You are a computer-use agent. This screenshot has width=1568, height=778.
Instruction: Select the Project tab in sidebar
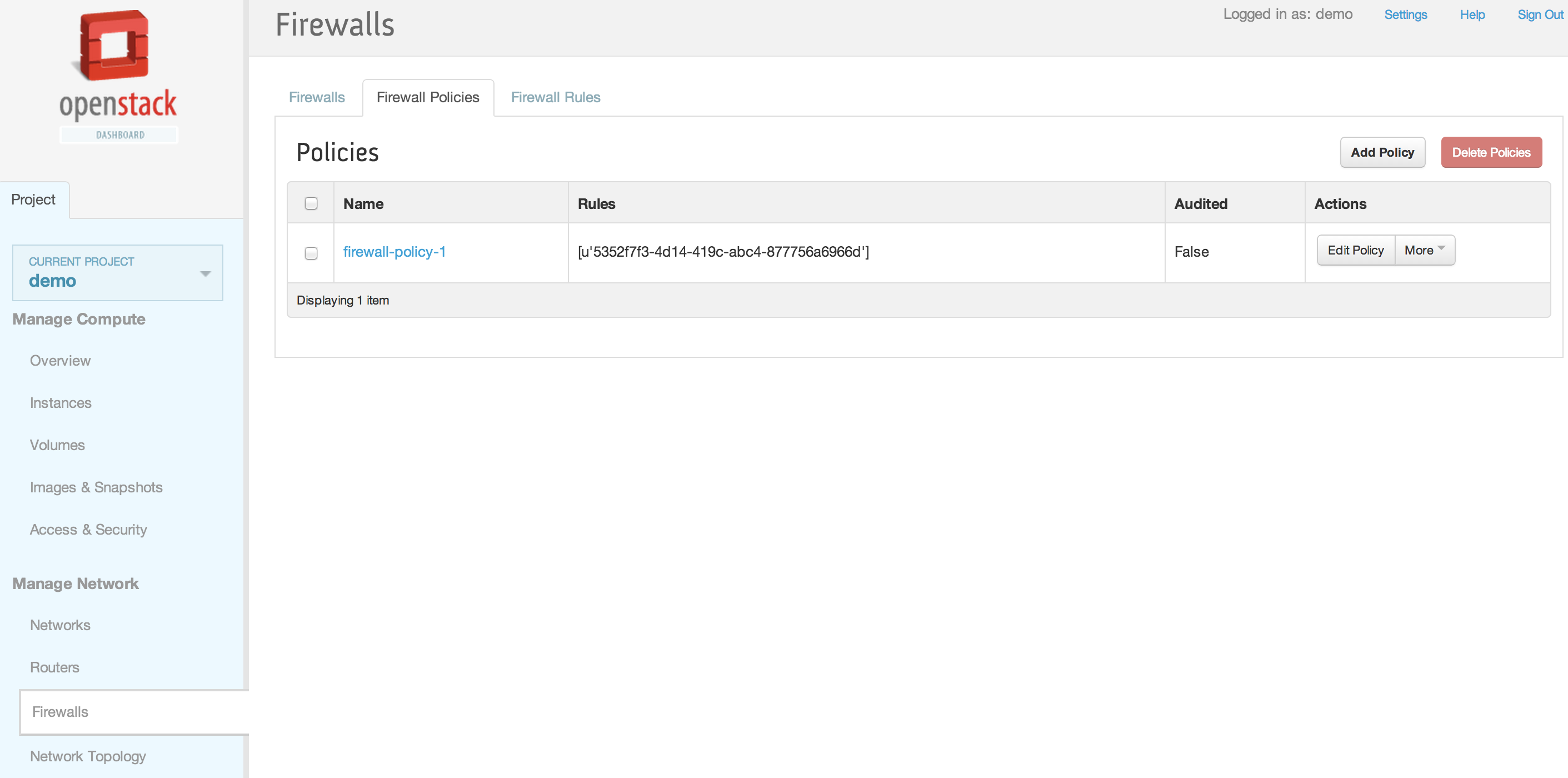33,200
